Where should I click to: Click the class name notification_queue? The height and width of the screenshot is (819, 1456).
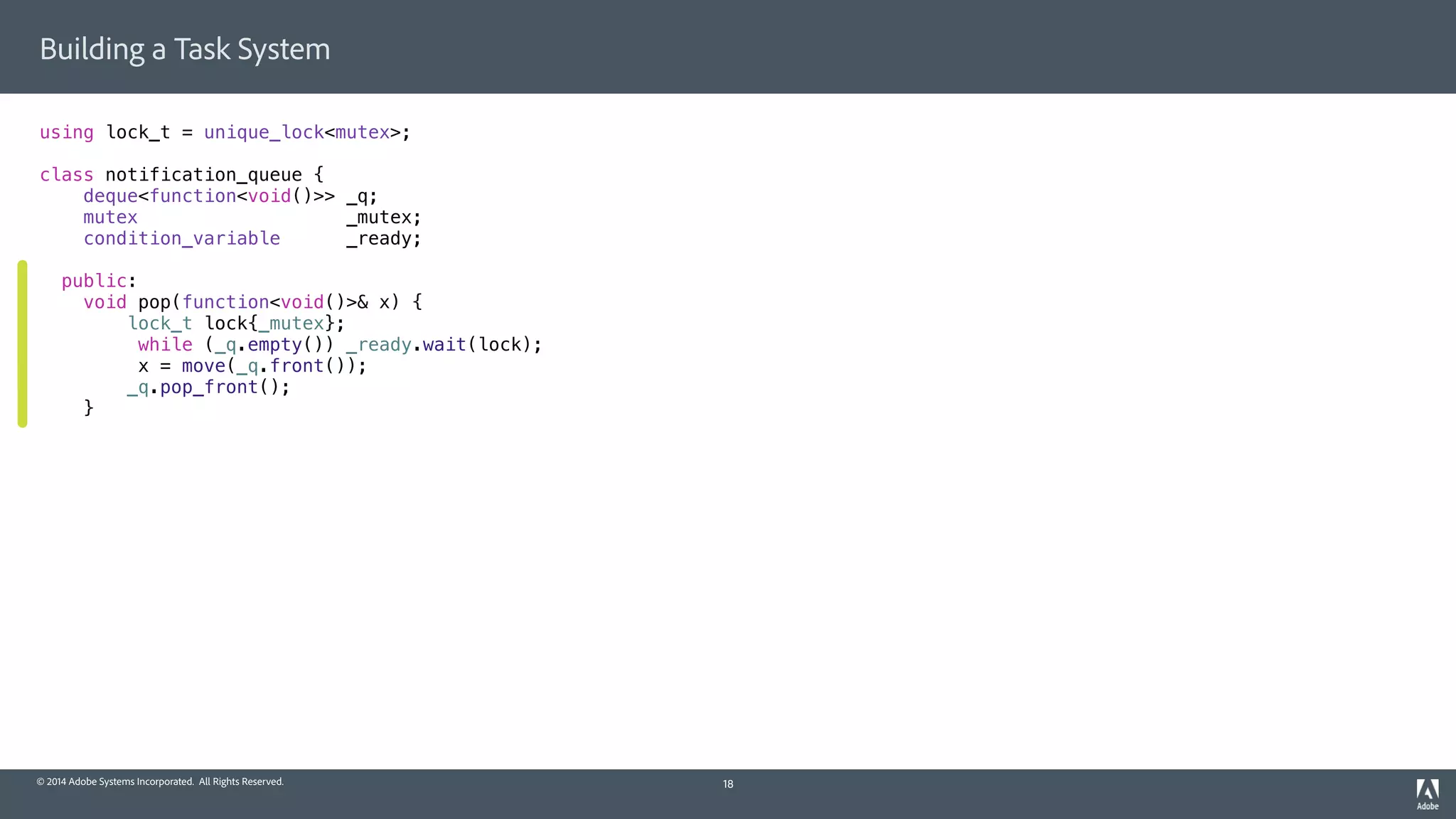[203, 175]
